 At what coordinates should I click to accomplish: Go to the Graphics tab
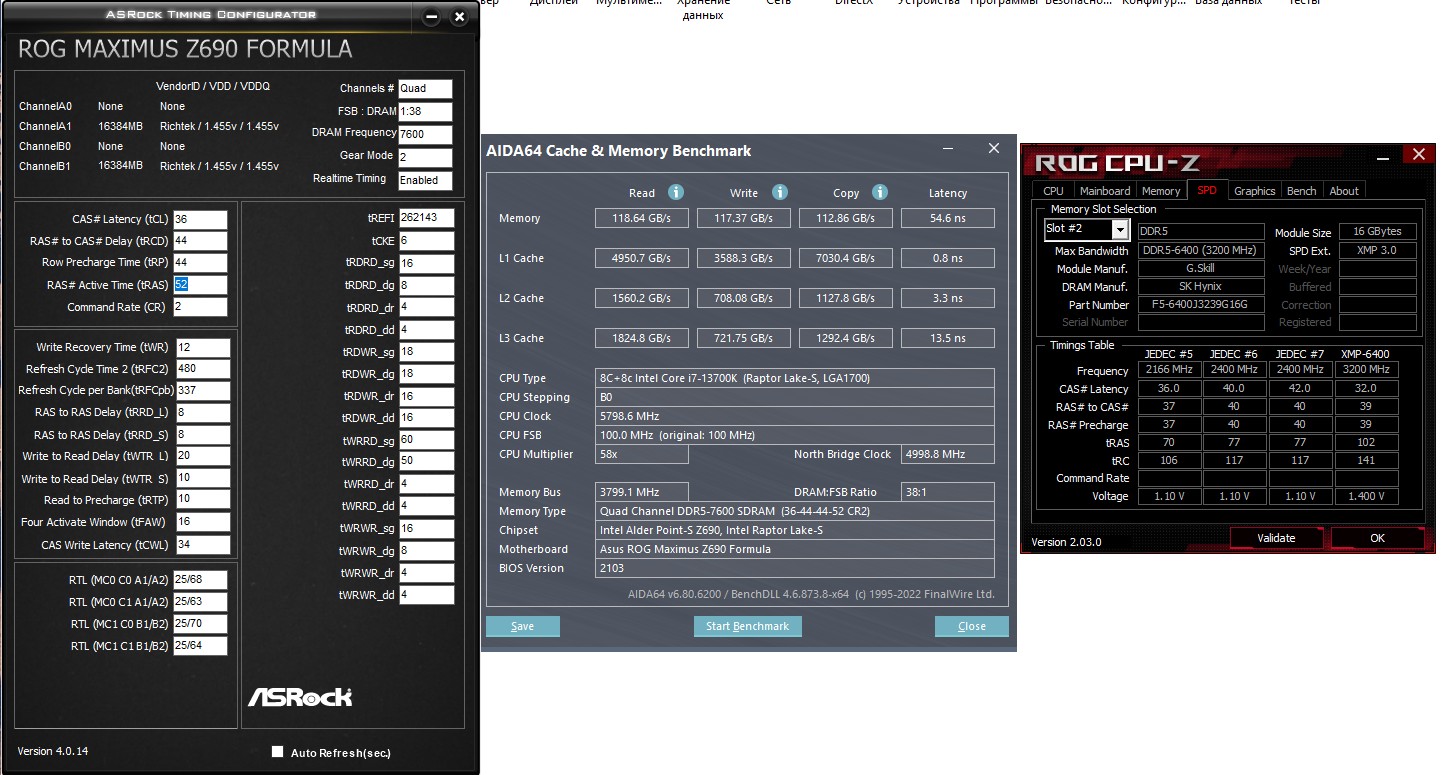(x=1254, y=190)
